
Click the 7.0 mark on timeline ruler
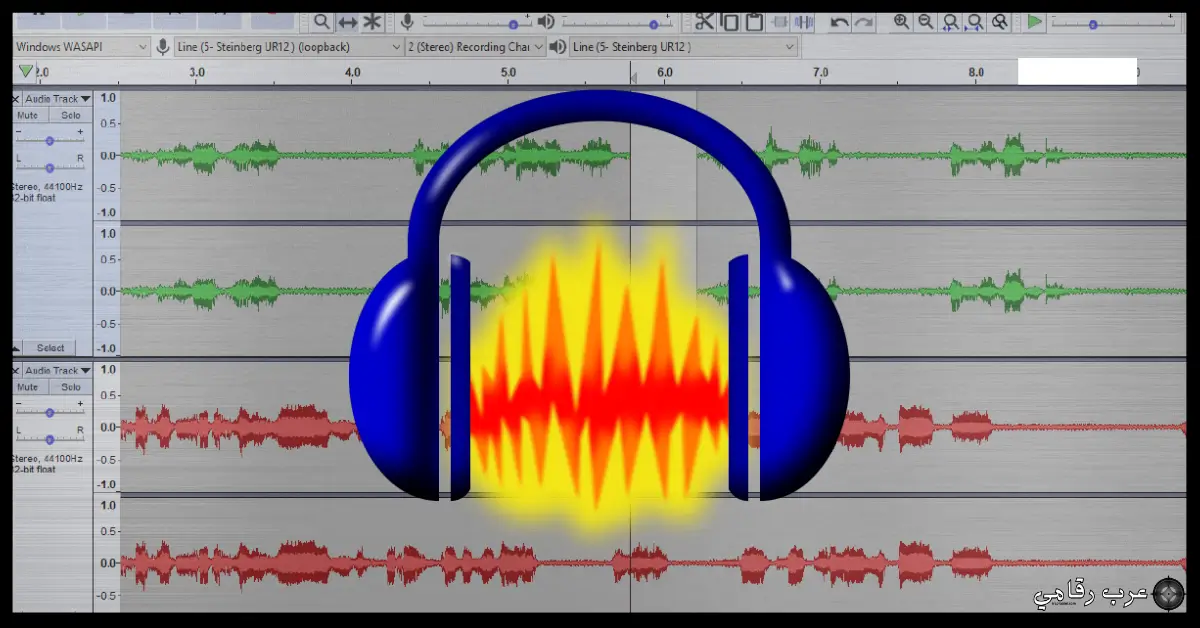pos(820,72)
